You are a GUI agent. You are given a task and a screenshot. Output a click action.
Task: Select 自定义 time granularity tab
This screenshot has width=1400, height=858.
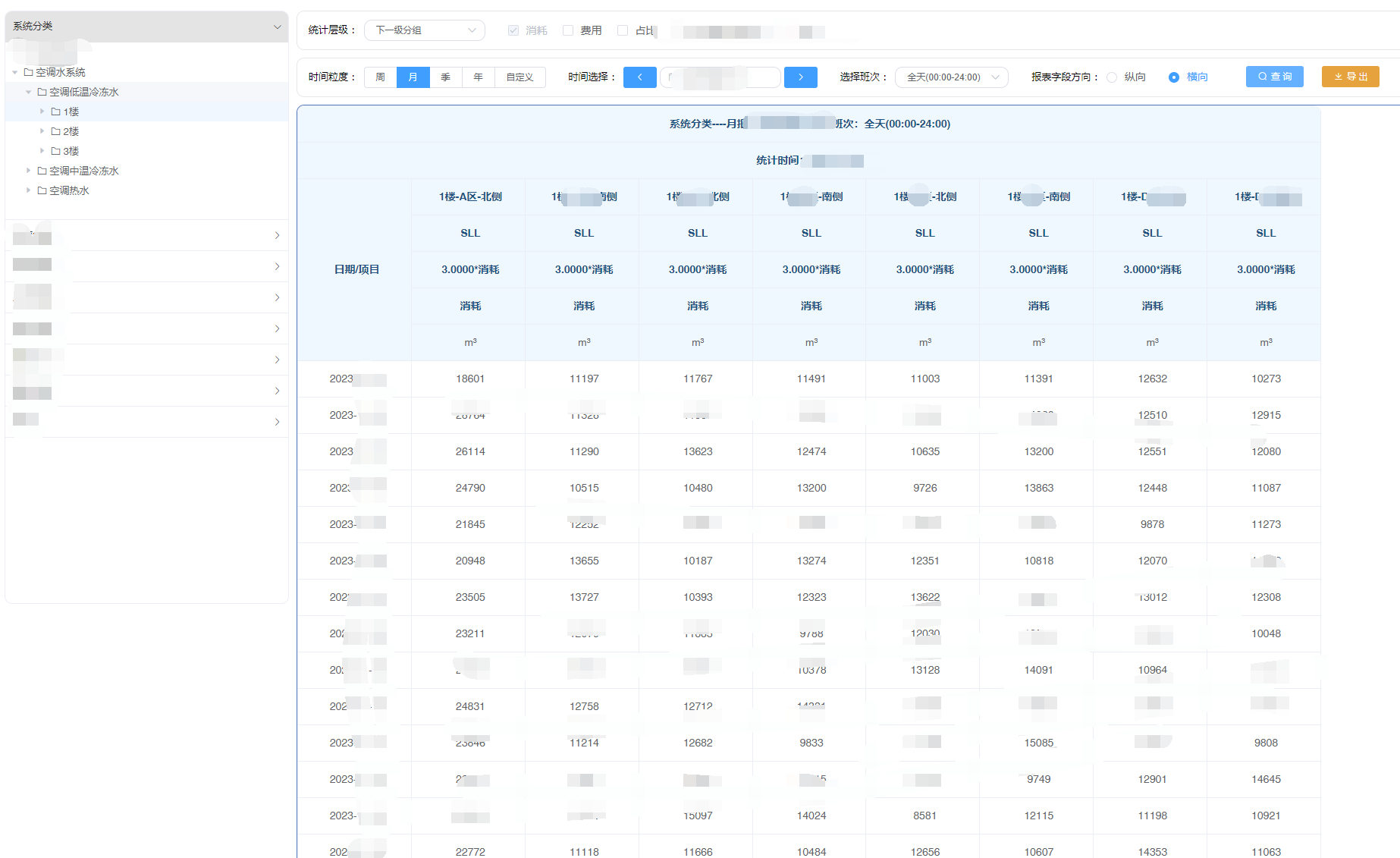pyautogui.click(x=520, y=77)
